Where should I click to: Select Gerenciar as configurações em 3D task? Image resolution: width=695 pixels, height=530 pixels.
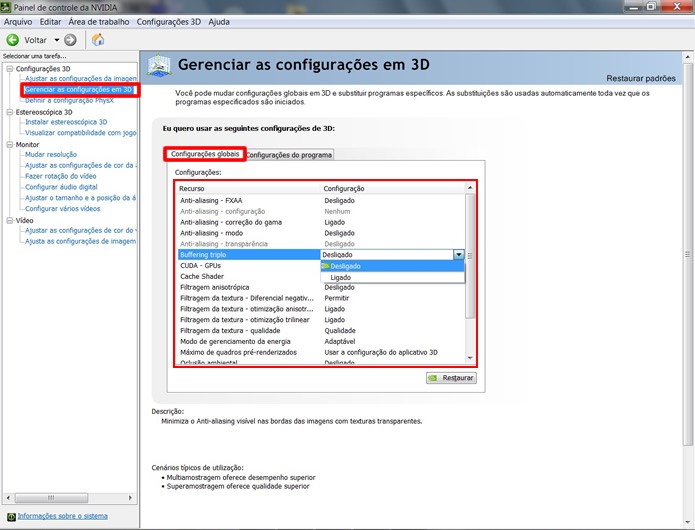pyautogui.click(x=78, y=90)
